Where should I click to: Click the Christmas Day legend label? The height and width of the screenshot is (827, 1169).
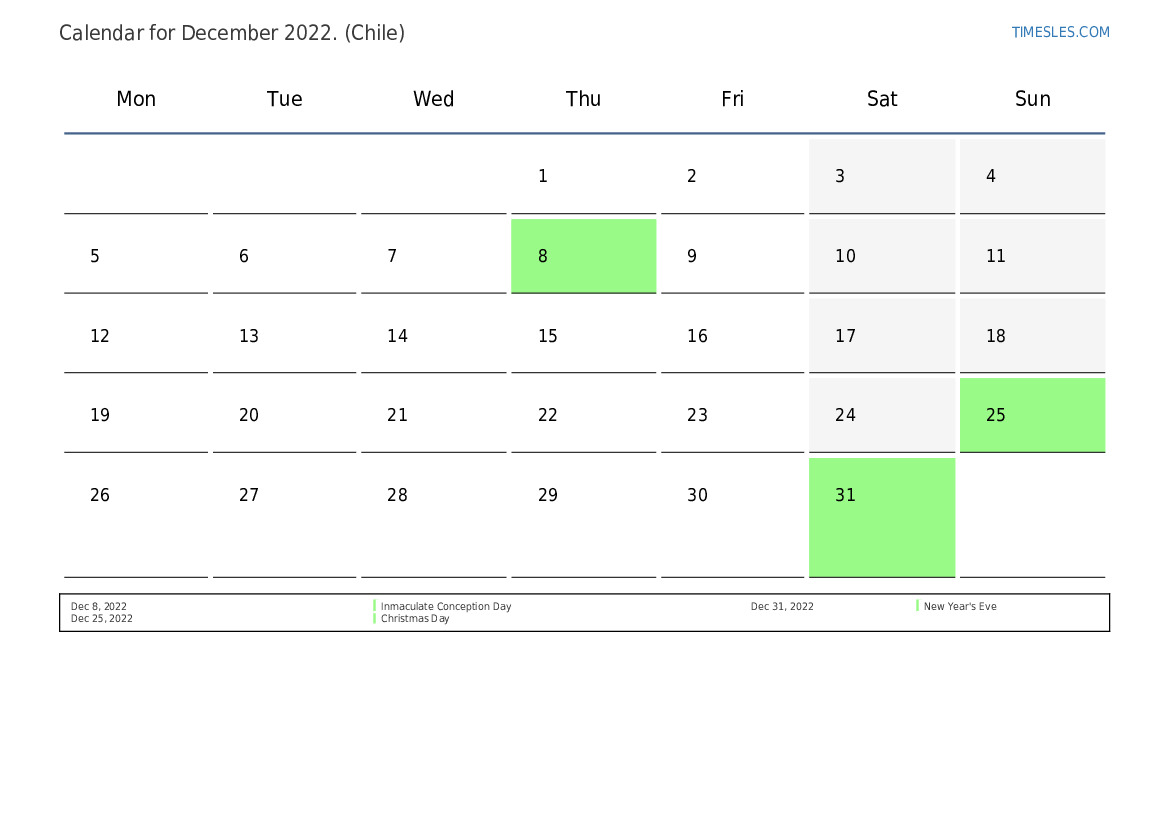pos(415,619)
